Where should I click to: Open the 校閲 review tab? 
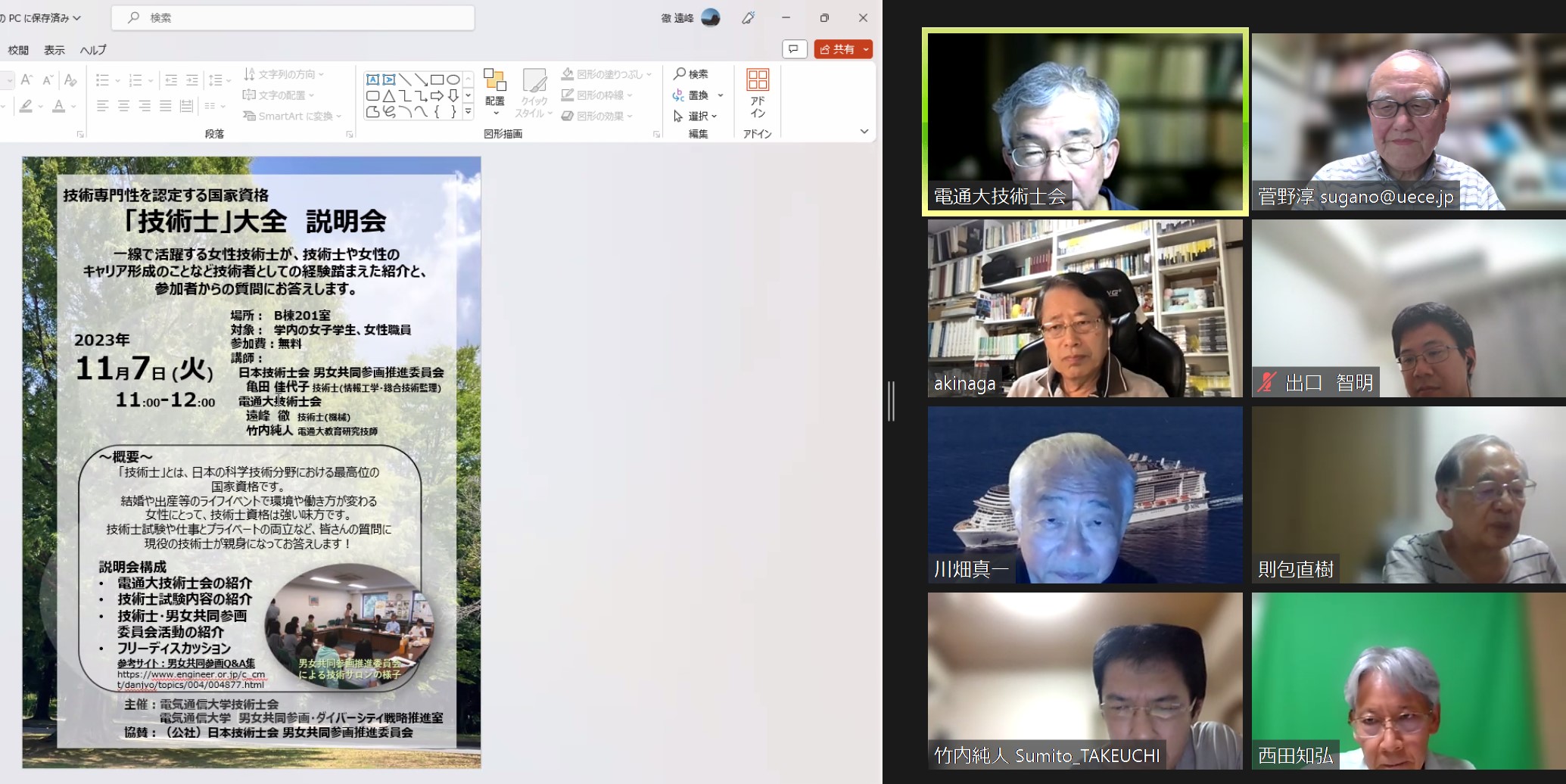tap(18, 50)
